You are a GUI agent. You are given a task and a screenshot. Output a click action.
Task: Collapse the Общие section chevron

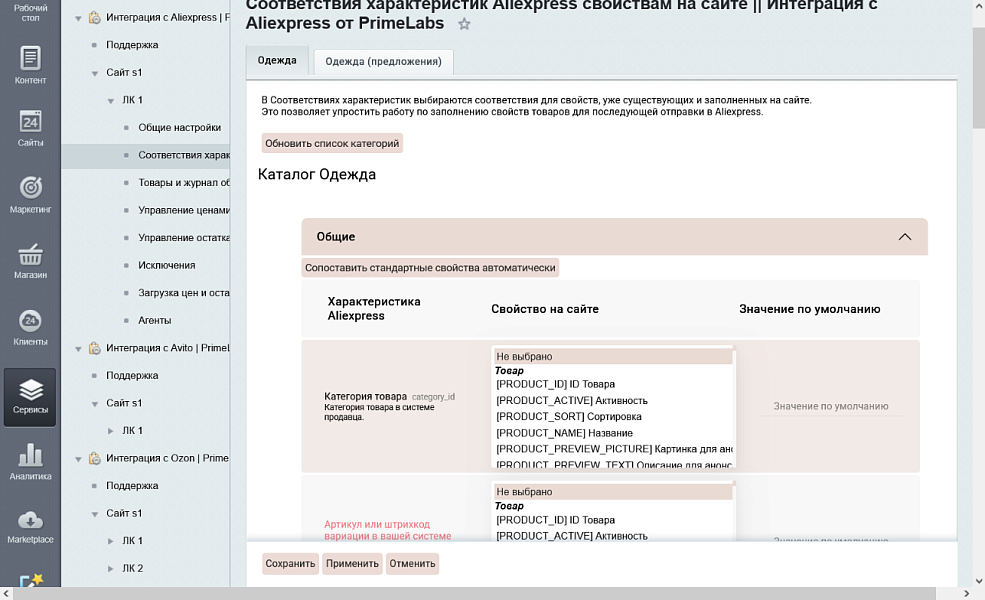(x=904, y=237)
